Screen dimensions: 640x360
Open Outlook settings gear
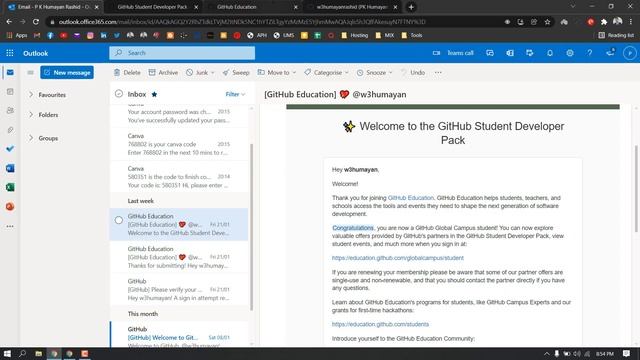(x=570, y=53)
